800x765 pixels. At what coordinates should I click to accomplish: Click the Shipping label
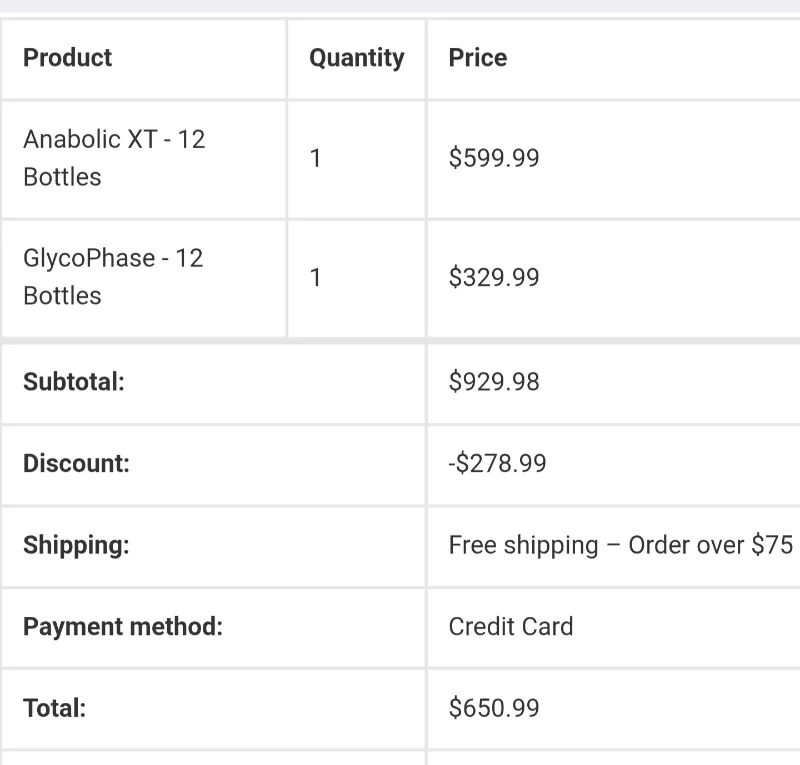[x=76, y=545]
